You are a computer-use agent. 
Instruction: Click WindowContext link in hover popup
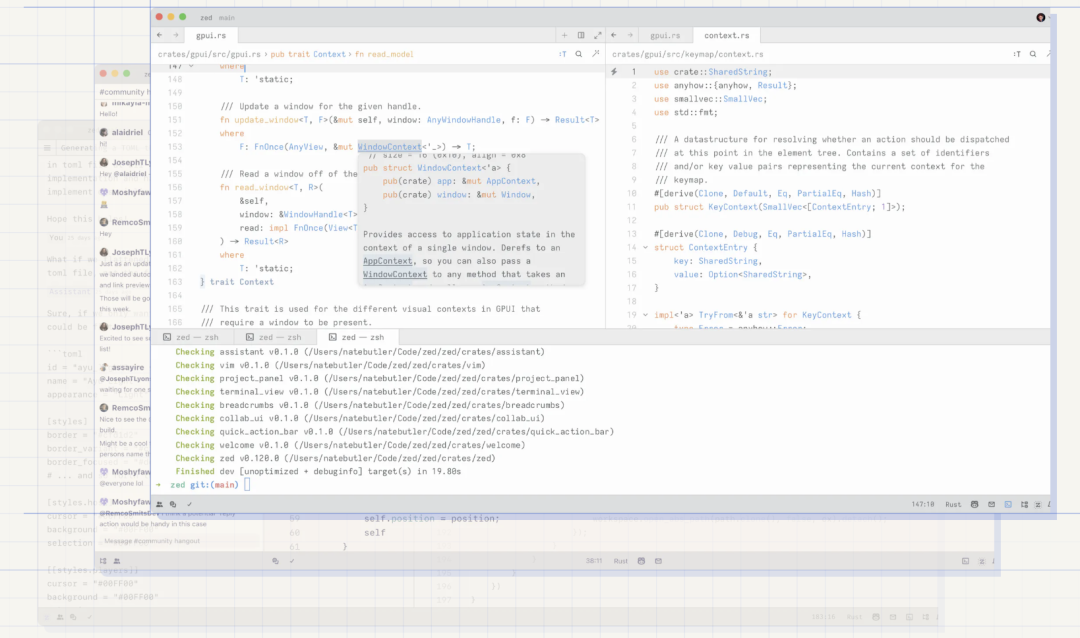(x=395, y=274)
